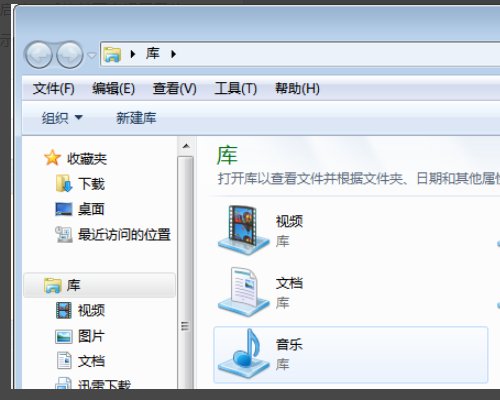The image size is (500, 400).
Task: Open the 帮助(H) menu
Action: click(297, 89)
